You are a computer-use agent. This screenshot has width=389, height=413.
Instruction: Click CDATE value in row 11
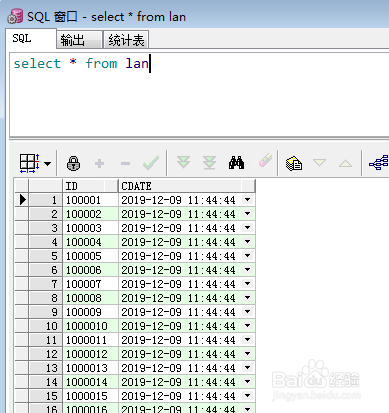click(x=178, y=340)
